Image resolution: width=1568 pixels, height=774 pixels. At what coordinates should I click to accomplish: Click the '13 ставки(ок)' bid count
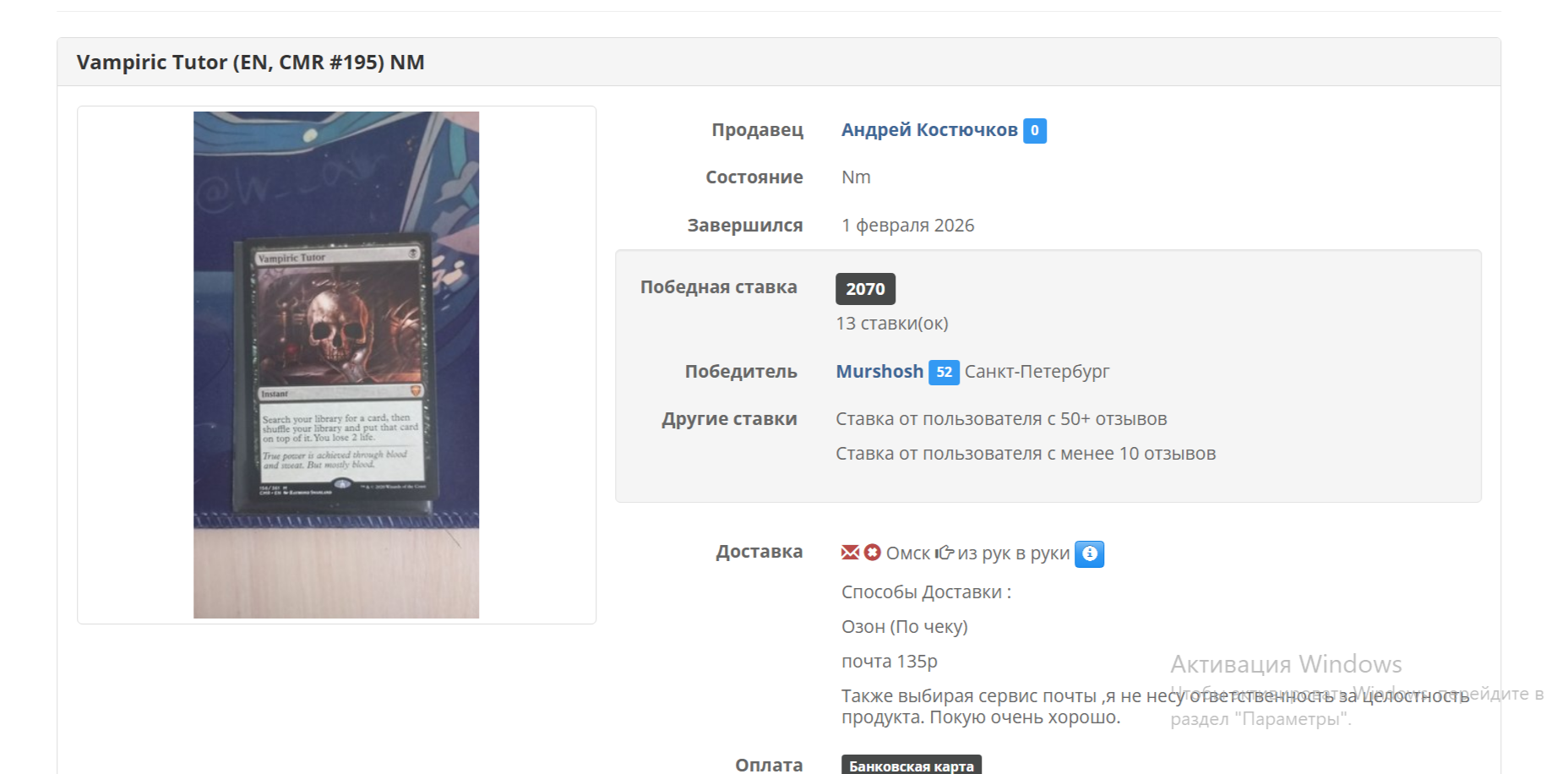[892, 324]
